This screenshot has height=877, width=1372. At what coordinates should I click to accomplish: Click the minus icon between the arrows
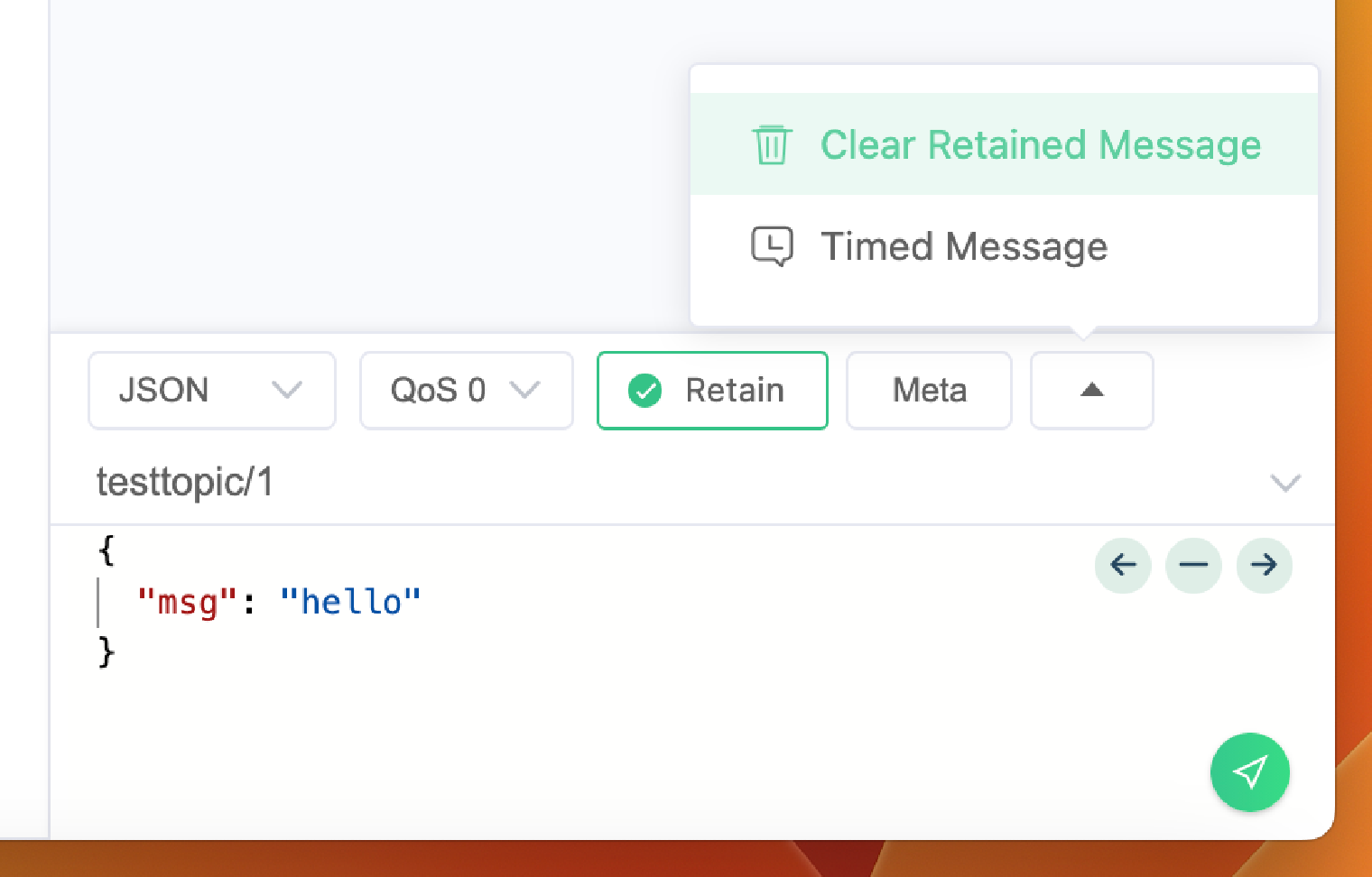(1193, 565)
